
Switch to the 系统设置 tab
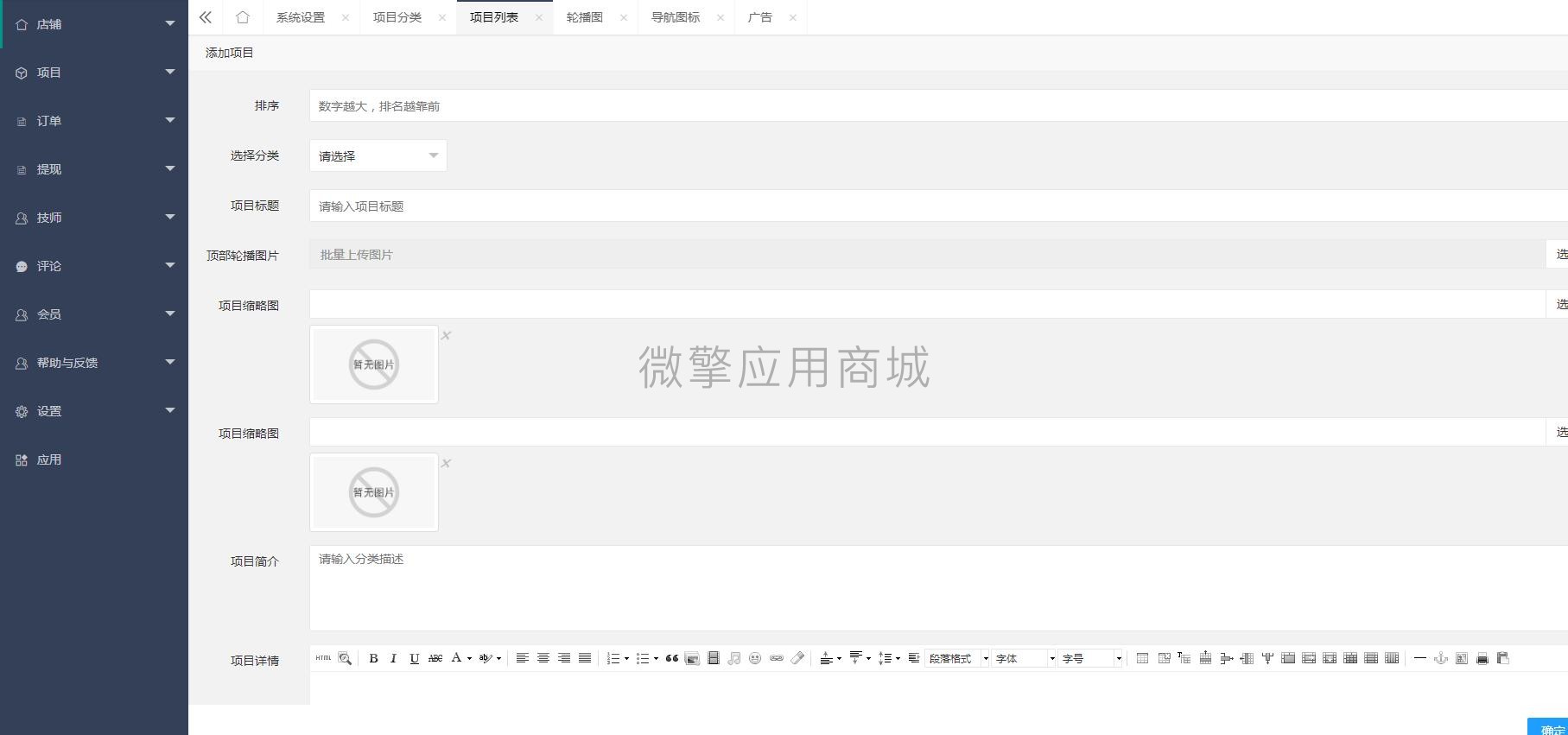tap(301, 17)
